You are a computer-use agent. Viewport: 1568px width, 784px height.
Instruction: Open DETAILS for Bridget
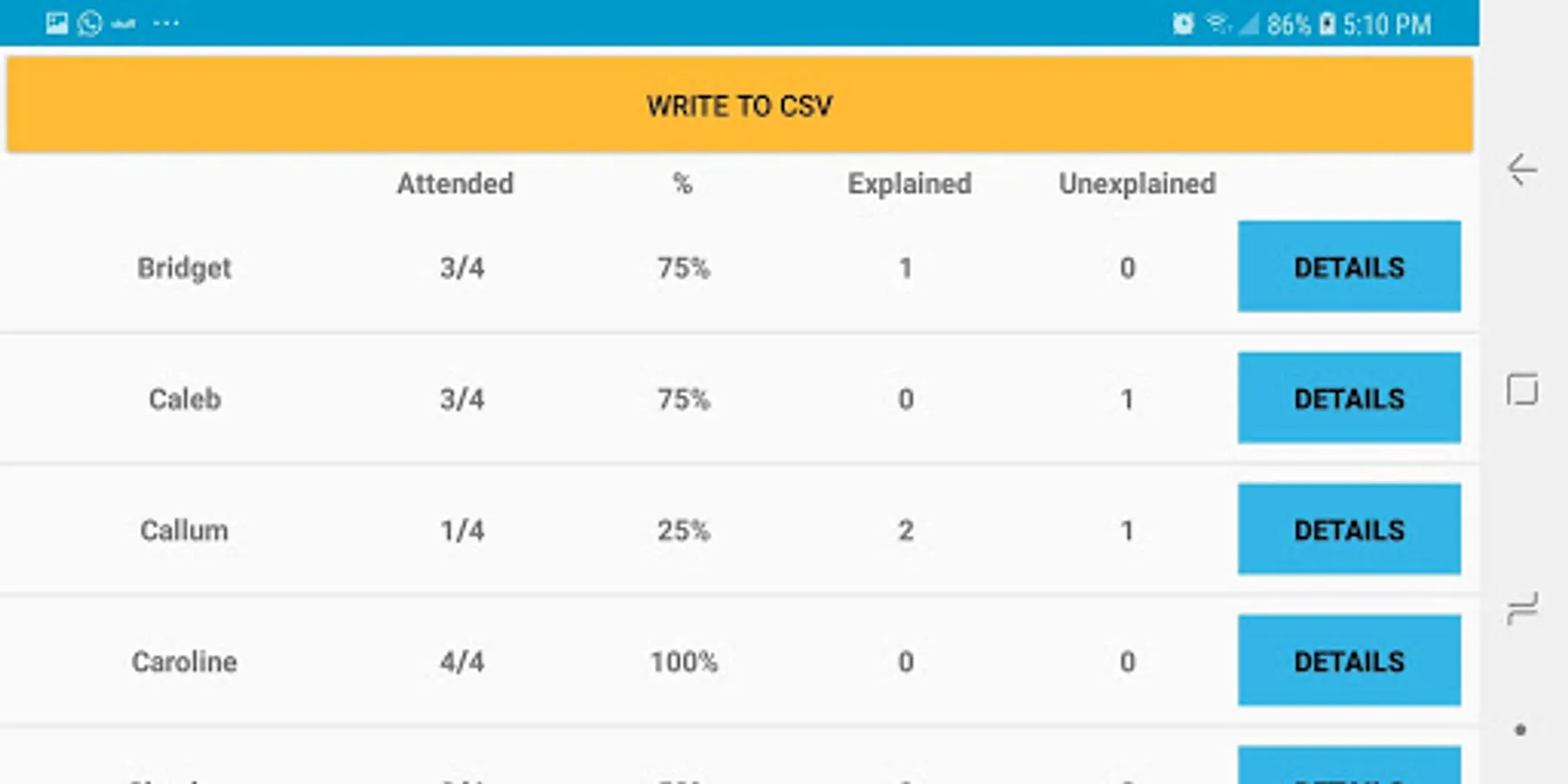click(1349, 267)
